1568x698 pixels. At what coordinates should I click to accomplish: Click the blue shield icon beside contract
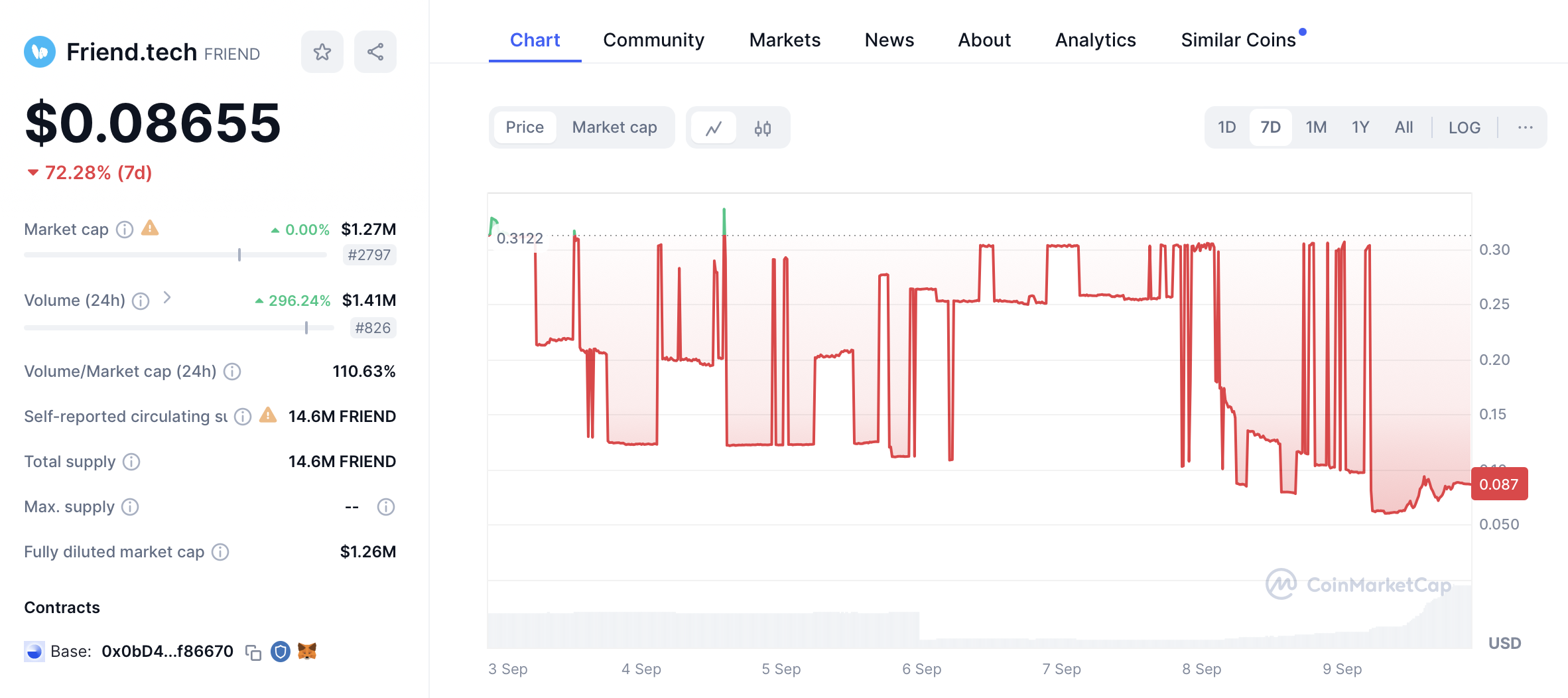pyautogui.click(x=281, y=652)
